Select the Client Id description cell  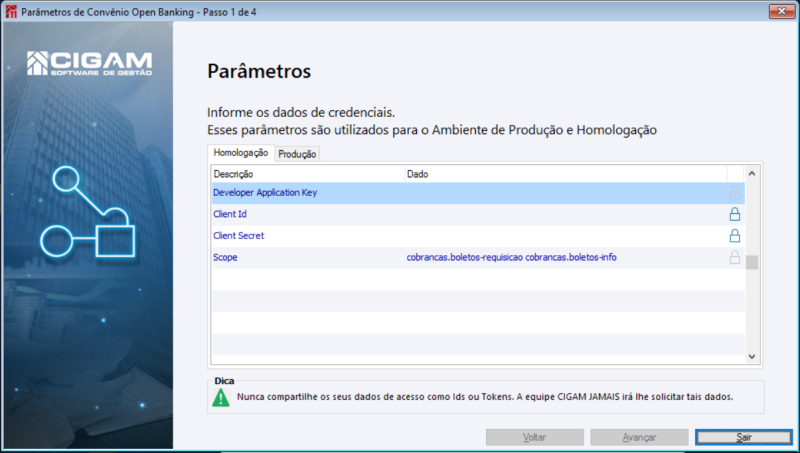pos(308,214)
